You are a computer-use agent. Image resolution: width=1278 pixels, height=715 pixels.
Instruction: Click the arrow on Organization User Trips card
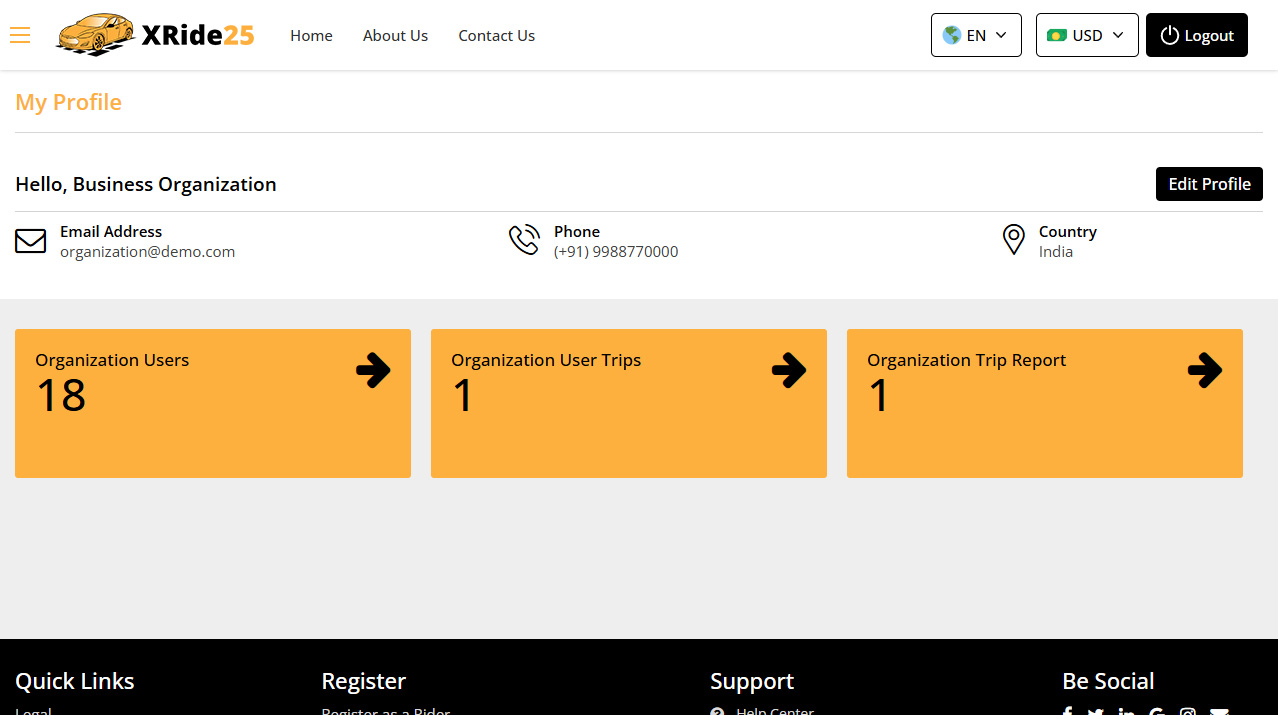coord(789,370)
